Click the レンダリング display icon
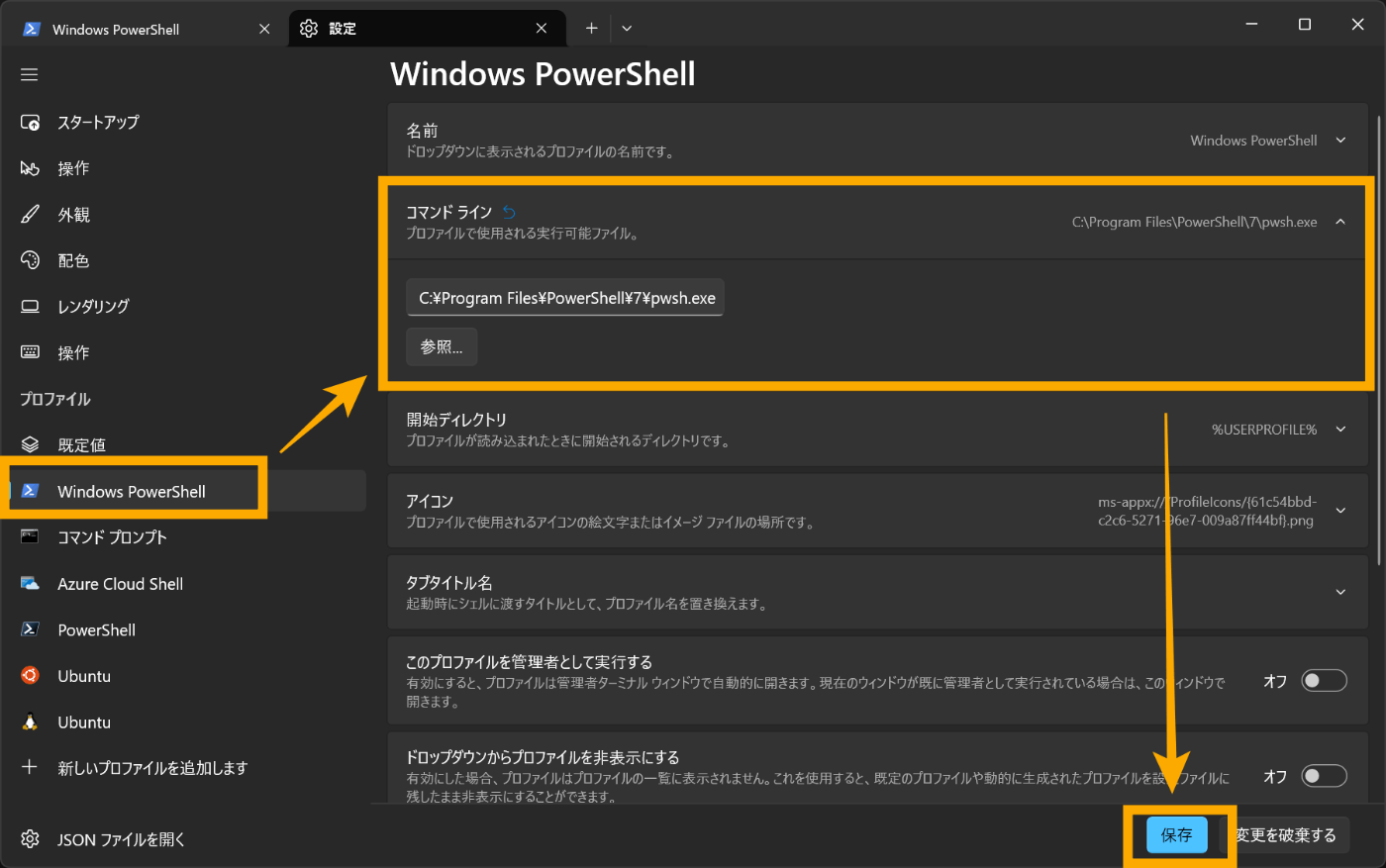The height and width of the screenshot is (868, 1386). coord(30,307)
